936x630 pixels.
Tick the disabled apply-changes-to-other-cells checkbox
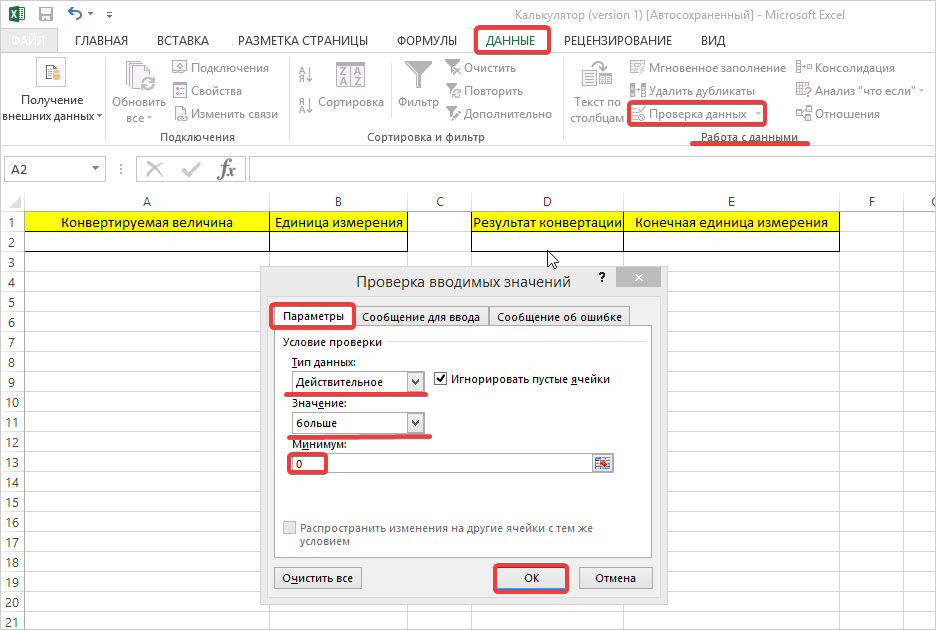[x=290, y=527]
